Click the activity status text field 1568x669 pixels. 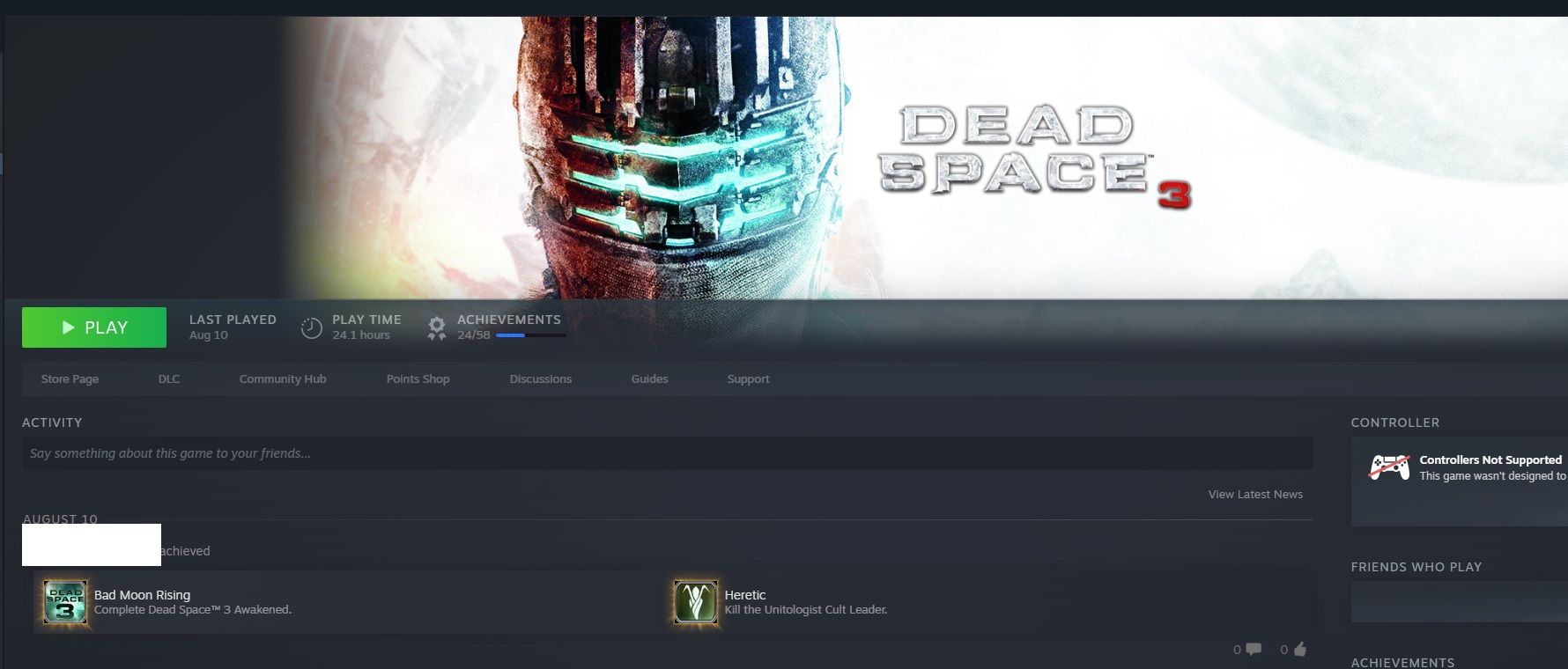point(668,453)
